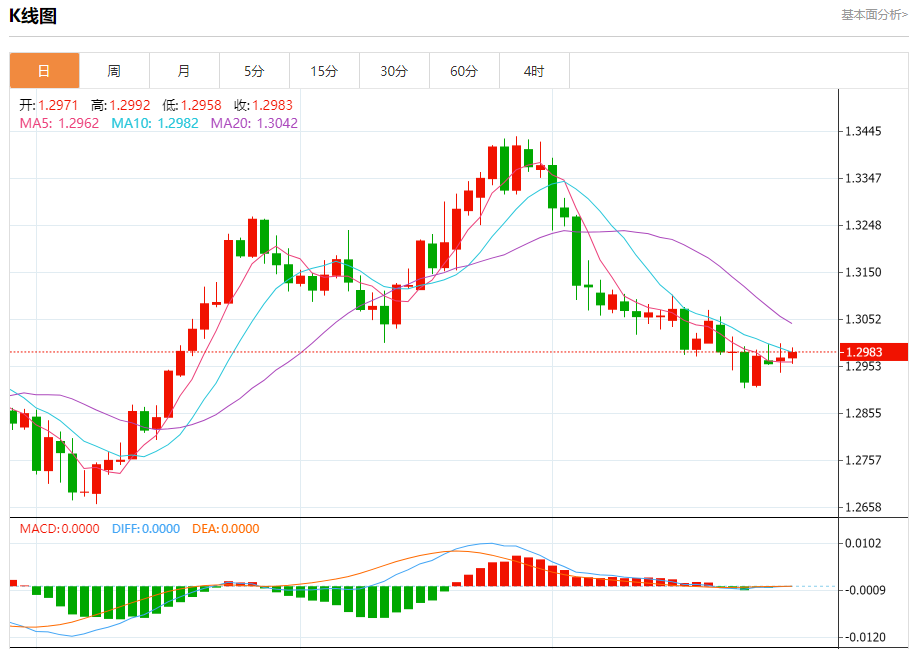Click the 1.3445 price axis label
Viewport: 916px width, 649px height.
pos(862,132)
